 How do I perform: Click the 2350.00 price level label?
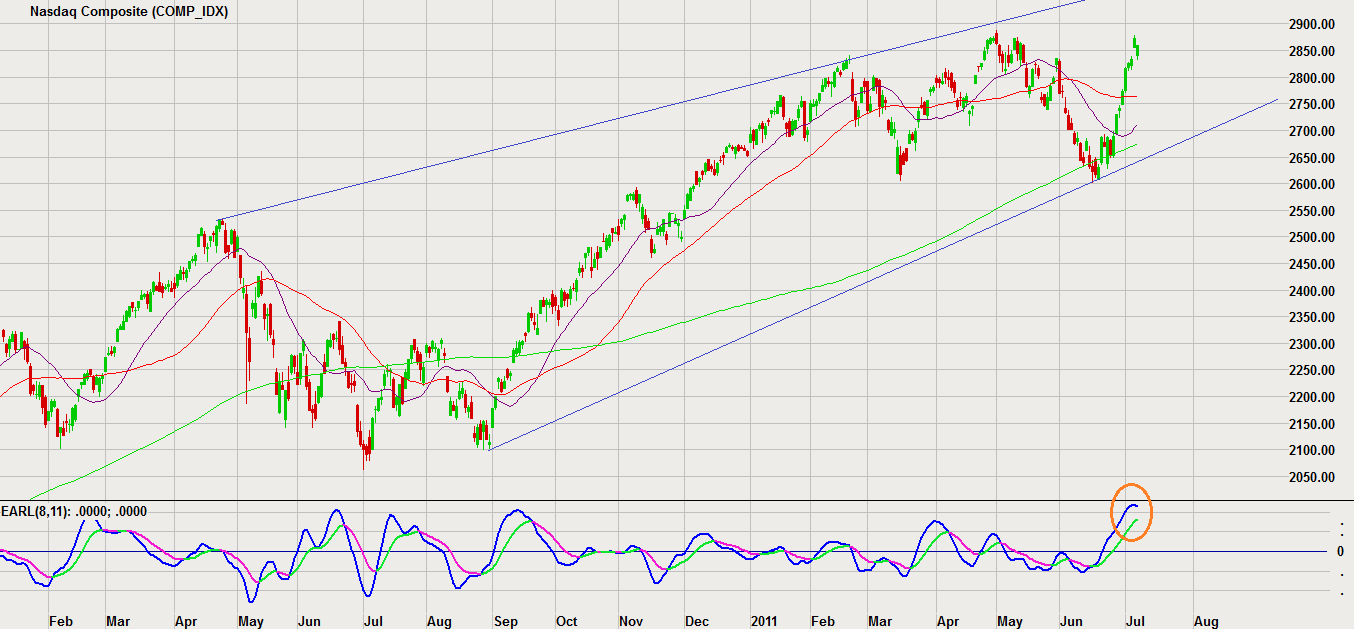click(x=1310, y=317)
